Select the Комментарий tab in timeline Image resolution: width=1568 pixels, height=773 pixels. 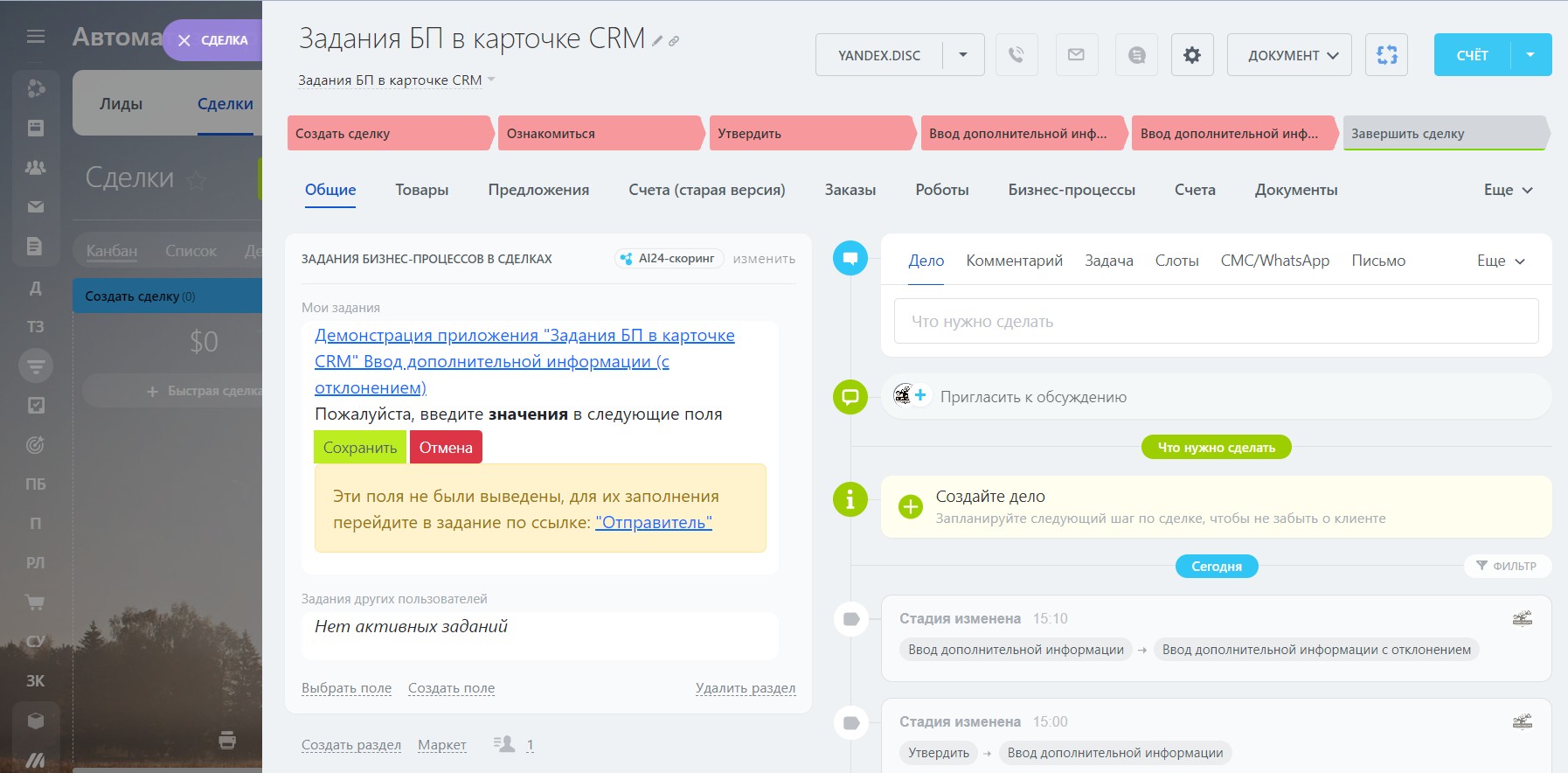(1014, 261)
